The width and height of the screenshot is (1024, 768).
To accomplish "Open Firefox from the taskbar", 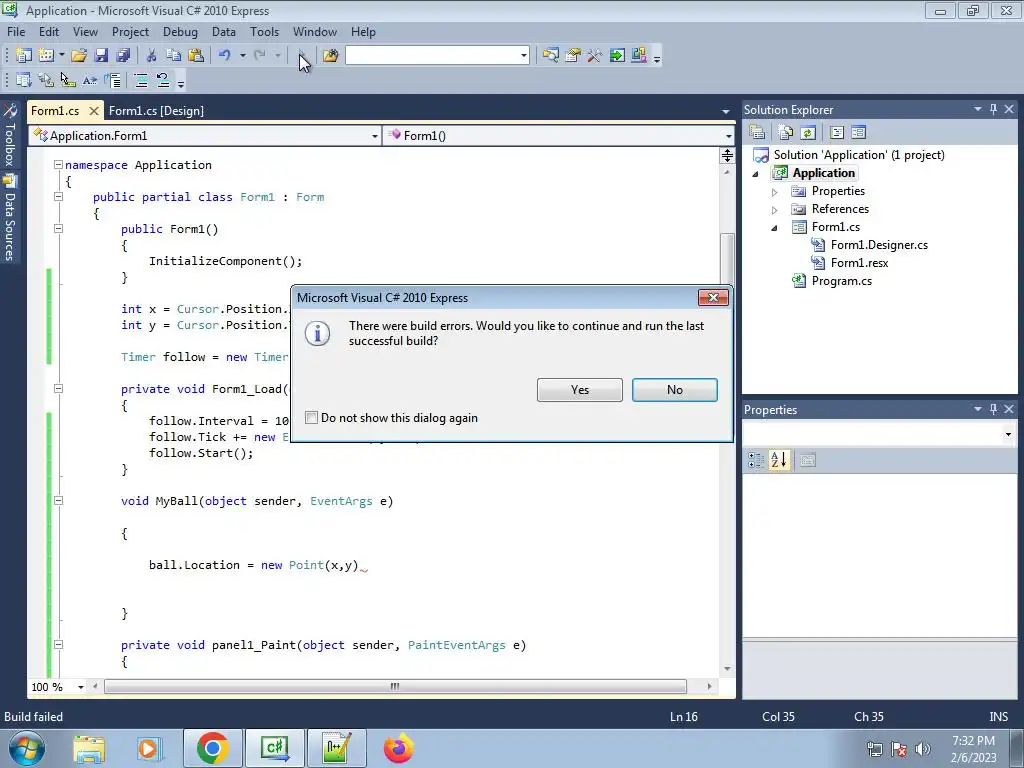I will tap(398, 748).
